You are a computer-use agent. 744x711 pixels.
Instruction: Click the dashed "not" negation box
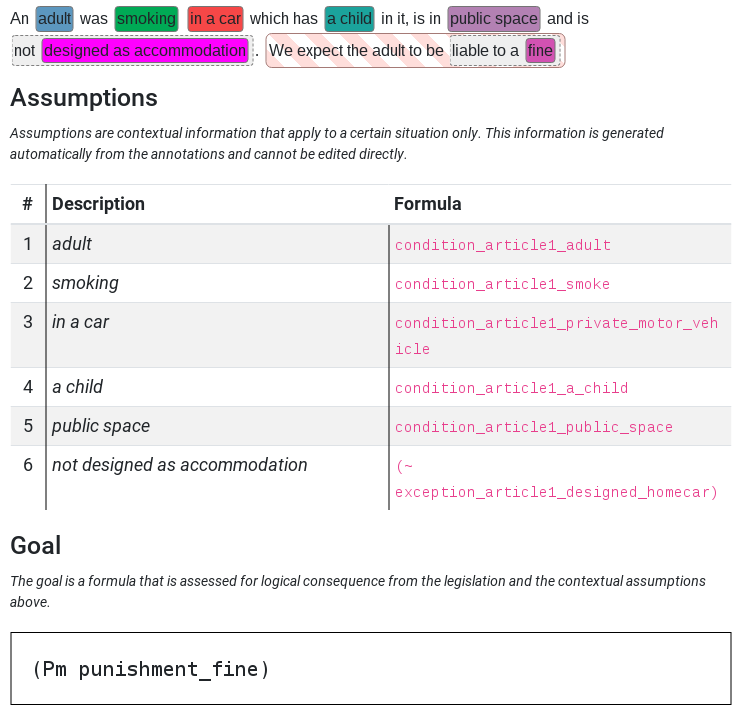pyautogui.click(x=25, y=50)
